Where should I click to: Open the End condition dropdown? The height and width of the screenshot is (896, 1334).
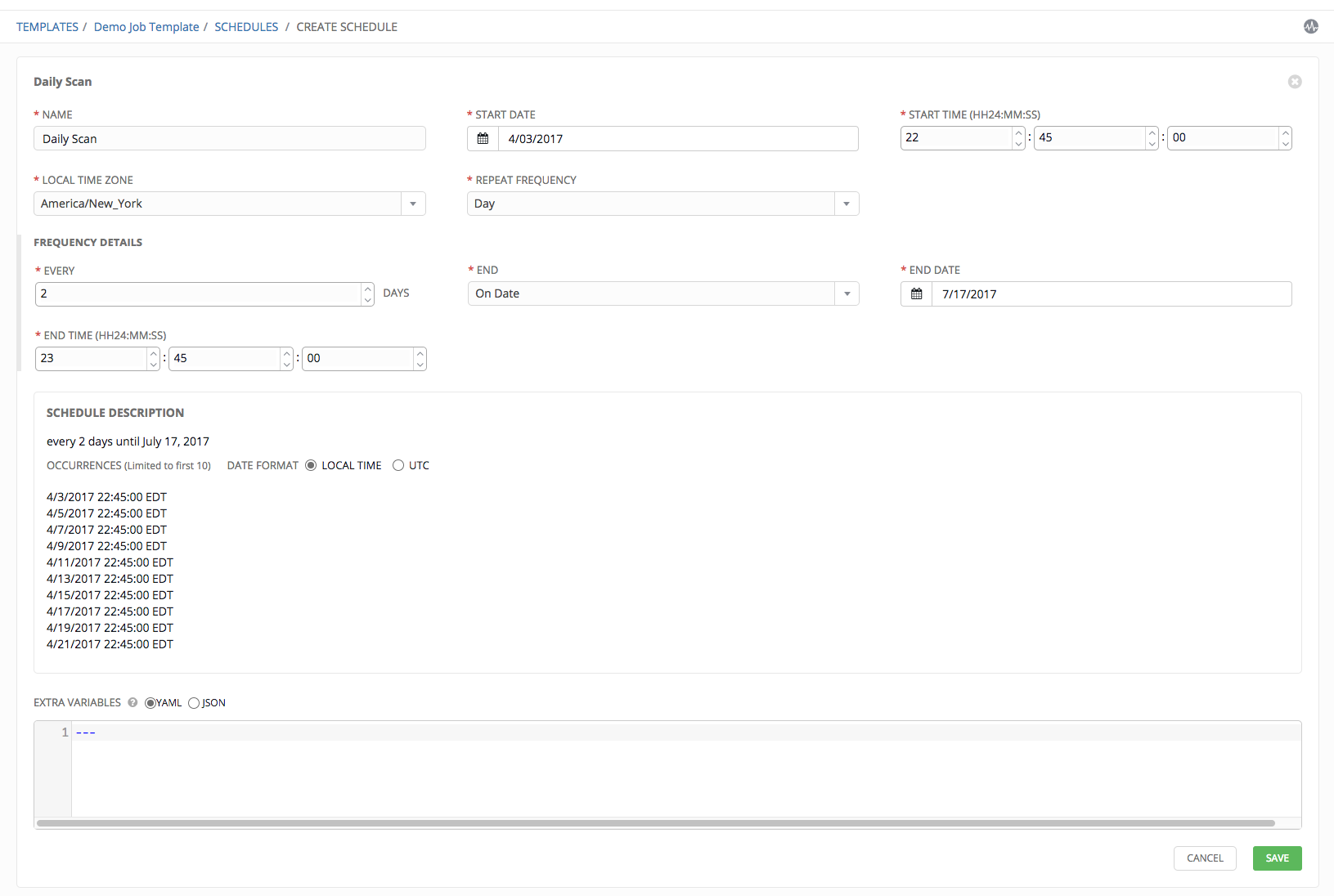click(x=847, y=293)
